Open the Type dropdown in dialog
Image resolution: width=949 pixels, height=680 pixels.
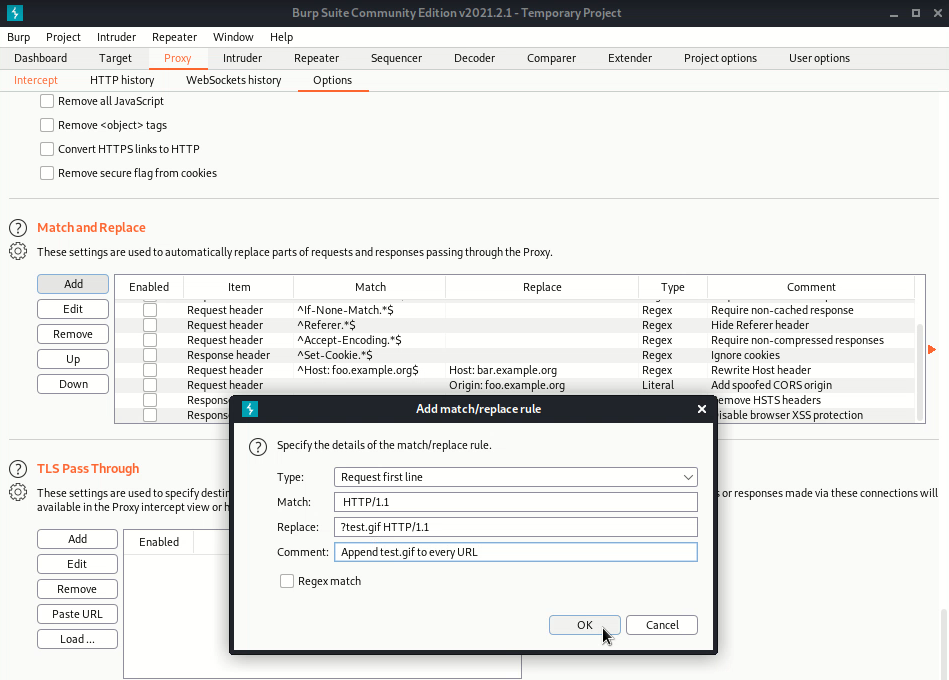point(516,477)
